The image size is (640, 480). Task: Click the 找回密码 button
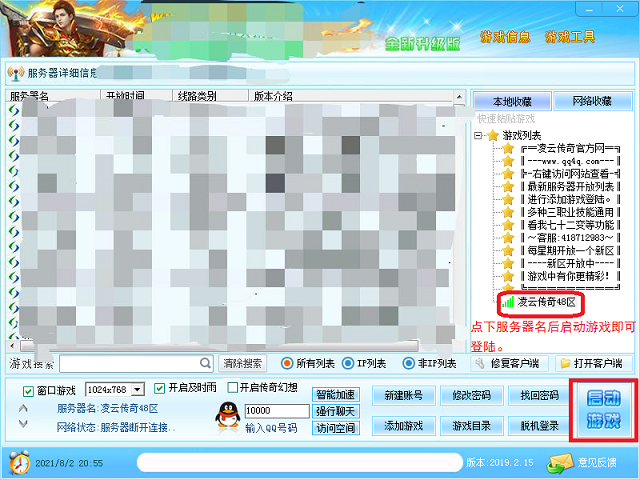click(539, 395)
